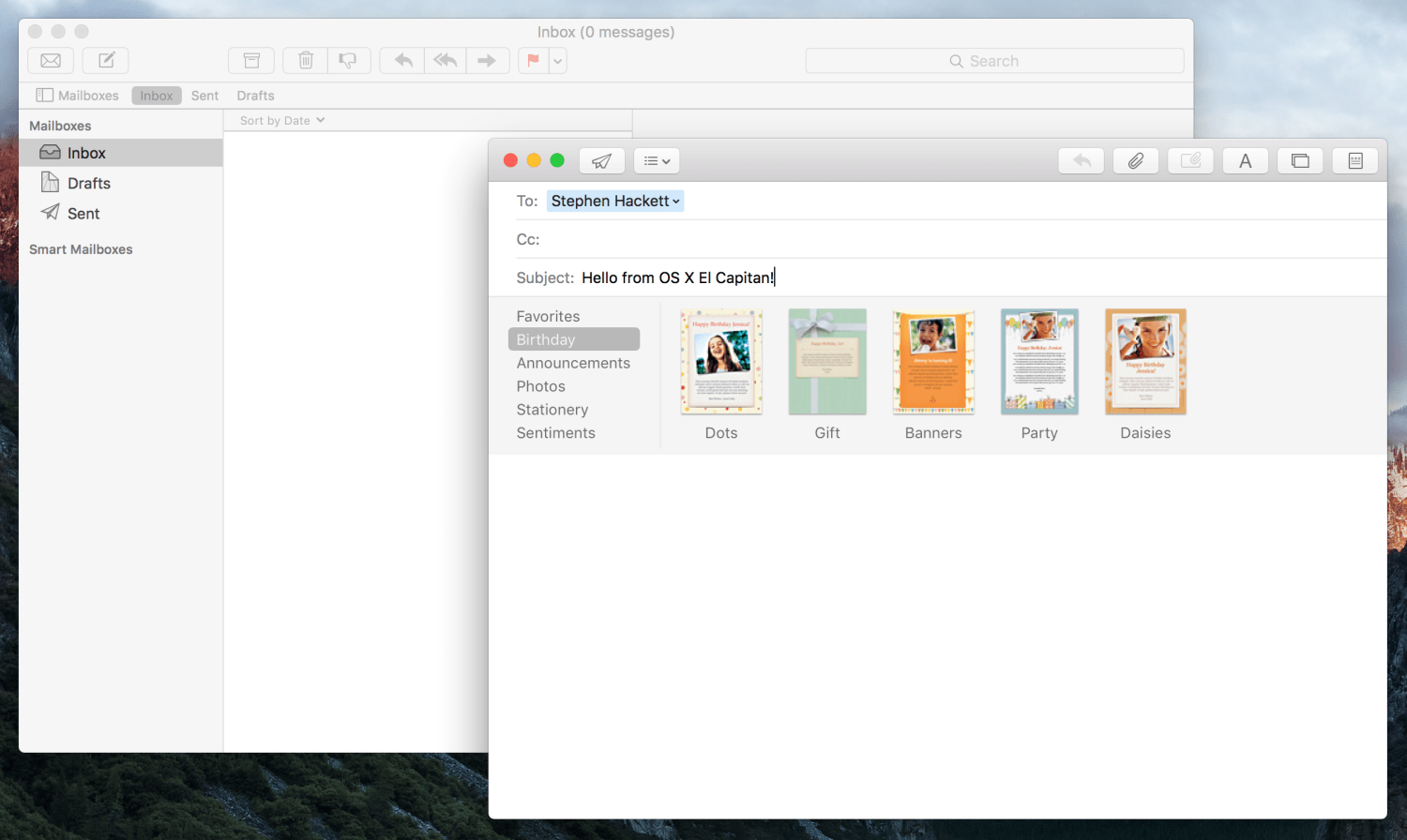Choose the Banners stationery thumbnail
Image resolution: width=1407 pixels, height=840 pixels.
point(933,363)
